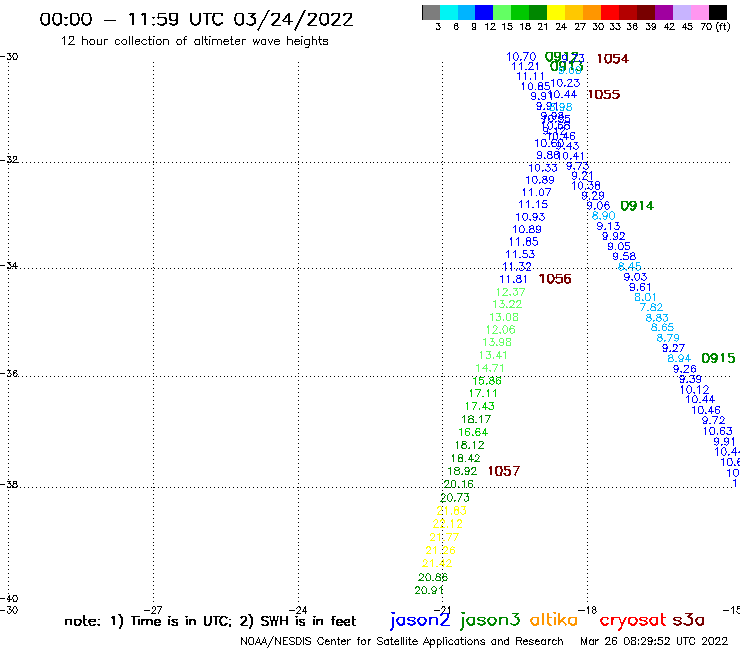The width and height of the screenshot is (740, 650).
Task: Click the green pass number '0915'
Action: (x=718, y=358)
